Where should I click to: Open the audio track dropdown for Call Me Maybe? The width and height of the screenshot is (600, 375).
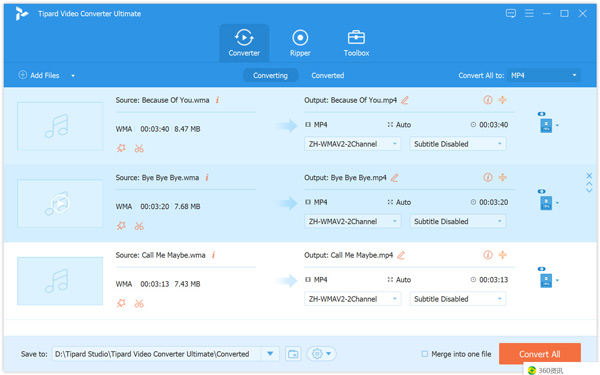[x=352, y=299]
